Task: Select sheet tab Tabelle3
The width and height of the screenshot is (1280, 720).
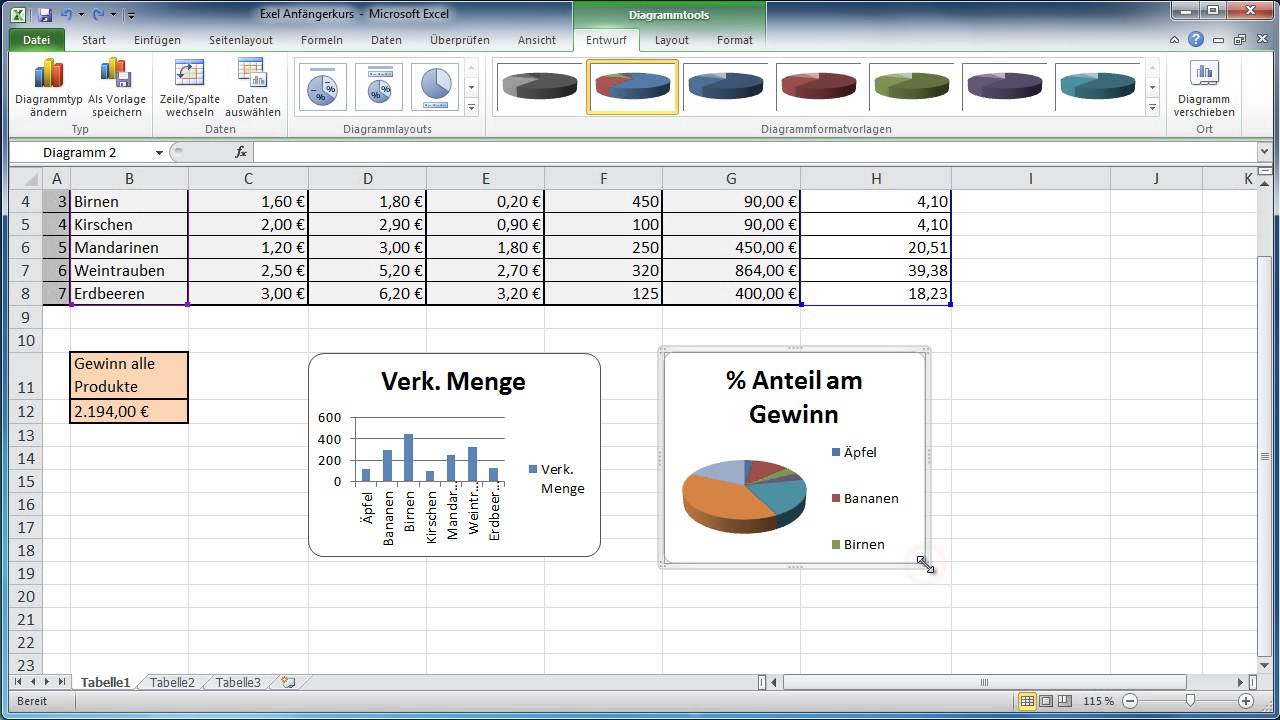Action: [x=238, y=682]
